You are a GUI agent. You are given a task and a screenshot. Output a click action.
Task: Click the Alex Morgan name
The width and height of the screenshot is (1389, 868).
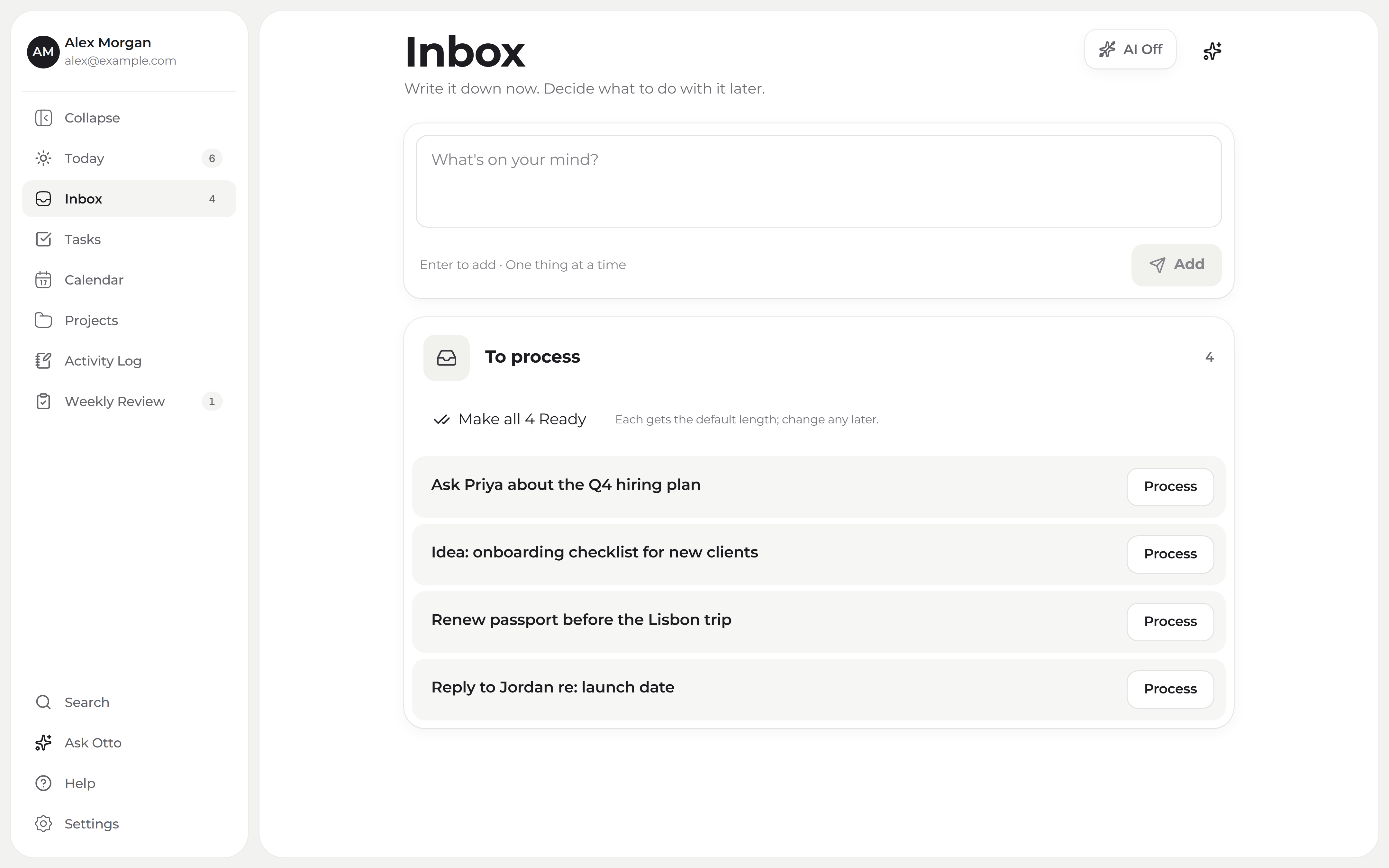tap(108, 42)
